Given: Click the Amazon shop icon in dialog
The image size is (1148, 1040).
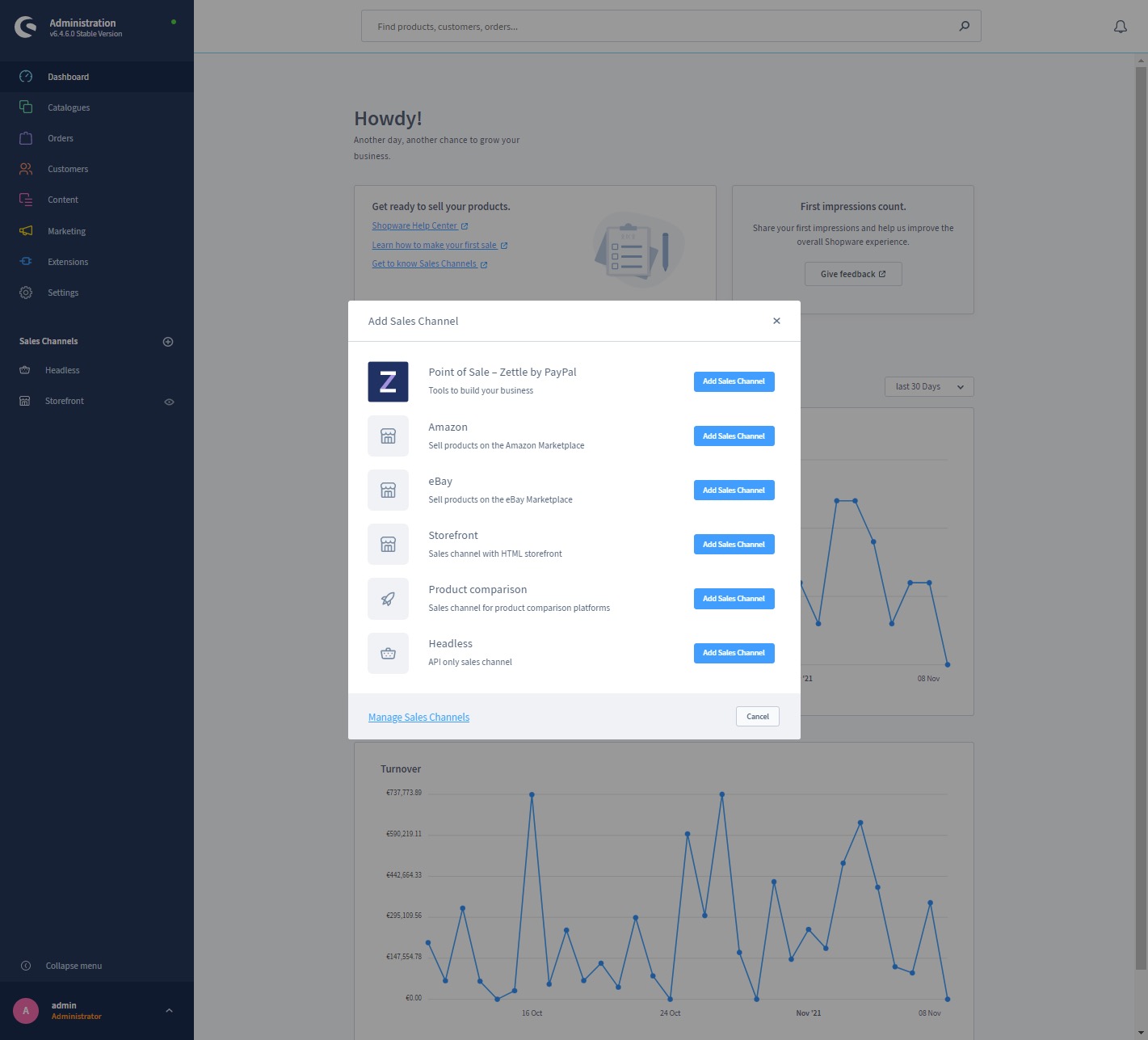Looking at the screenshot, I should coord(388,436).
